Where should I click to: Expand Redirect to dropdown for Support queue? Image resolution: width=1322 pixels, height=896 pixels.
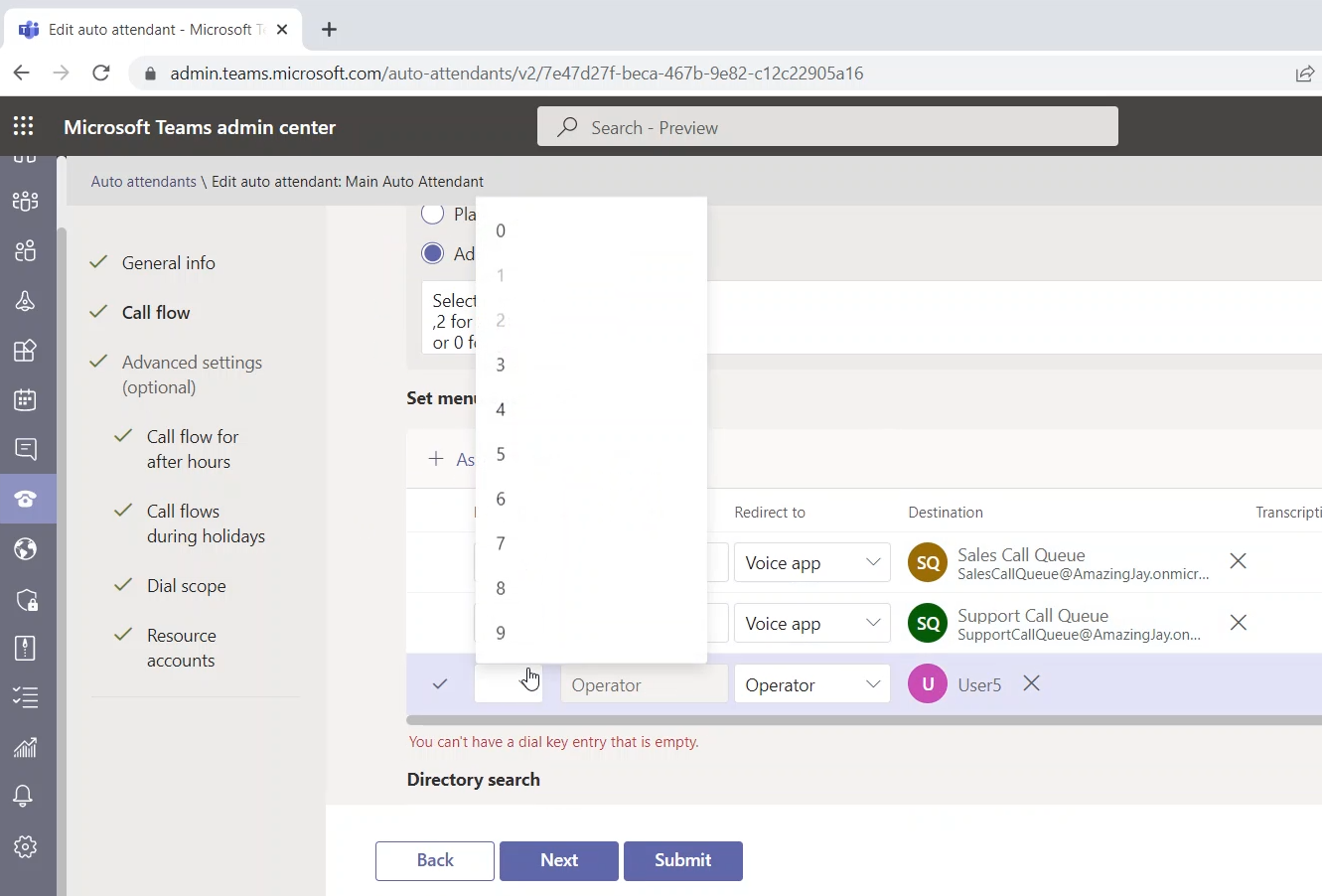[811, 624]
